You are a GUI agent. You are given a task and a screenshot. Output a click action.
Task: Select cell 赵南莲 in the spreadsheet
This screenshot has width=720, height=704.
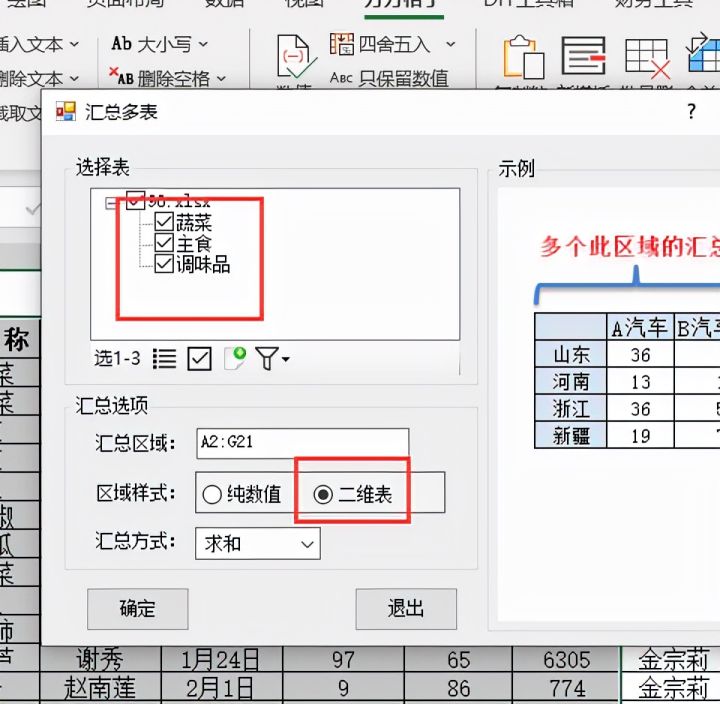click(x=101, y=688)
